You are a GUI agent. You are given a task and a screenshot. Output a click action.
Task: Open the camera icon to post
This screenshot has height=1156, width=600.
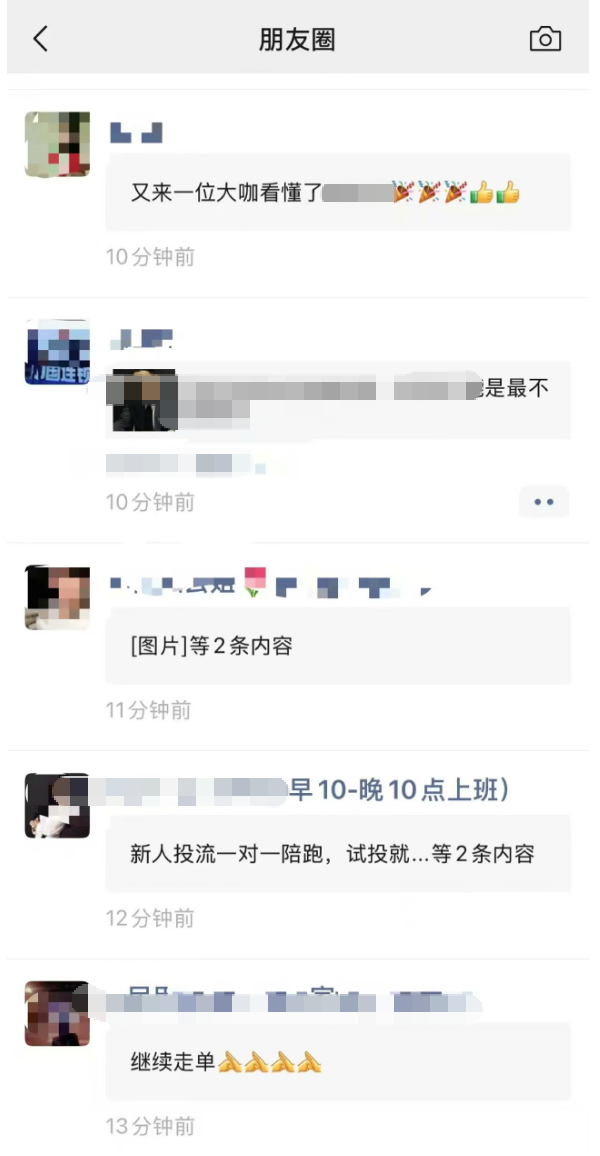click(545, 38)
